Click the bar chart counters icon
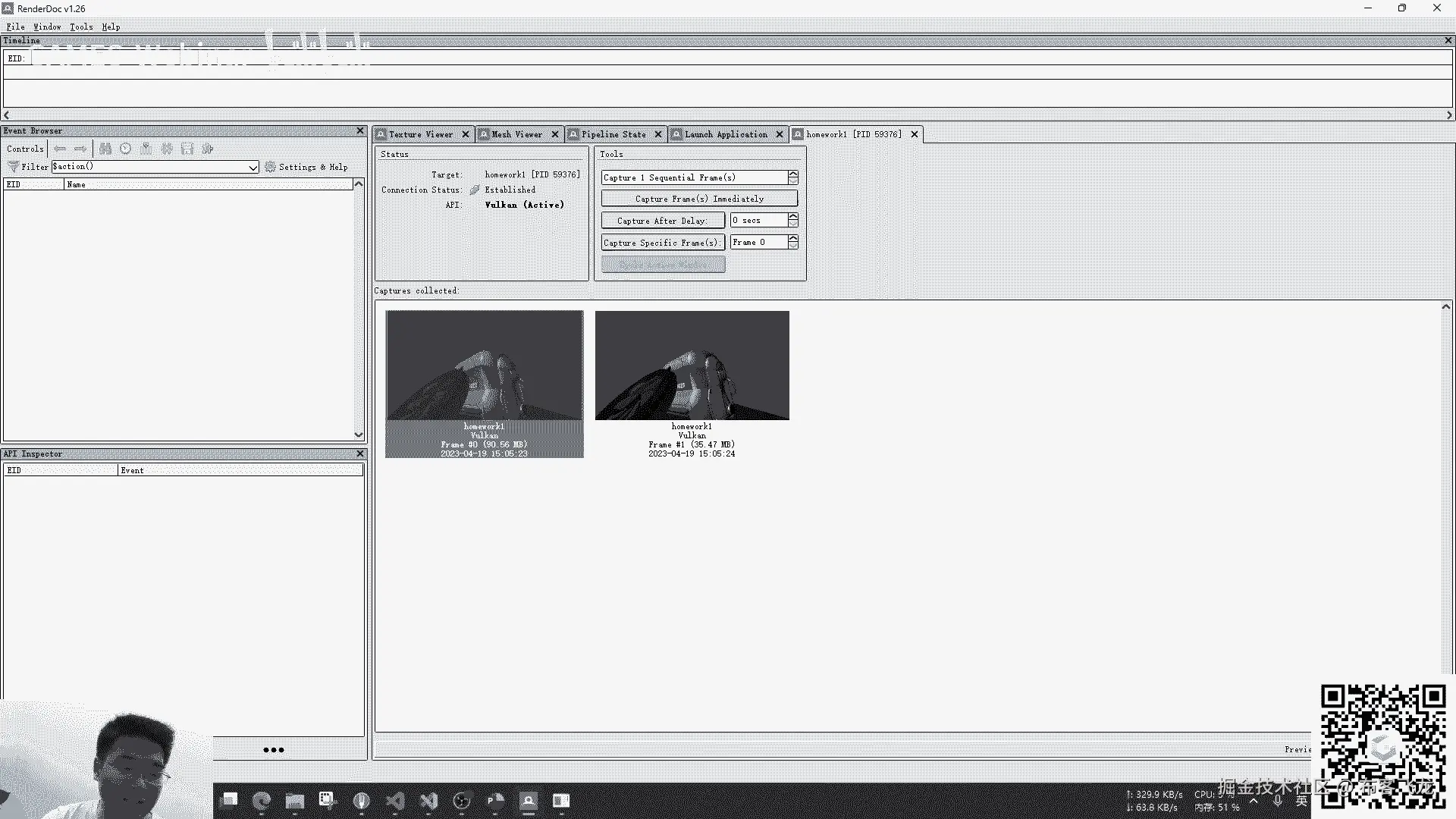The height and width of the screenshot is (819, 1456). [x=146, y=149]
